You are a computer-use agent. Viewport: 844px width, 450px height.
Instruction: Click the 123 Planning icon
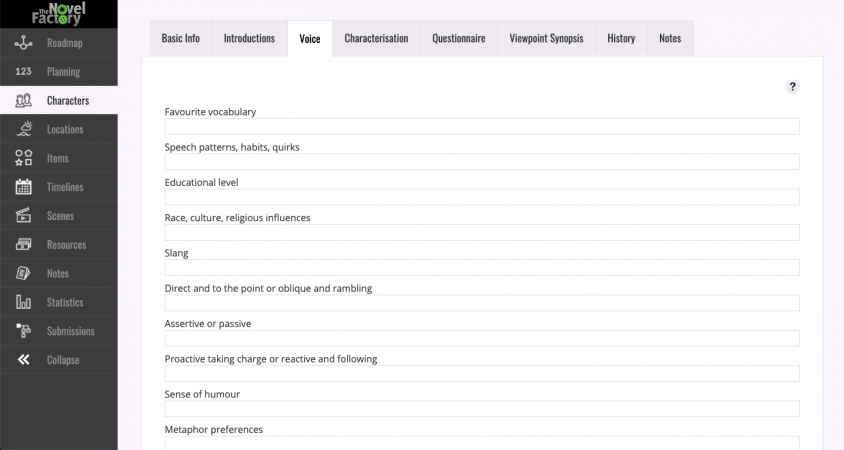[x=23, y=72]
